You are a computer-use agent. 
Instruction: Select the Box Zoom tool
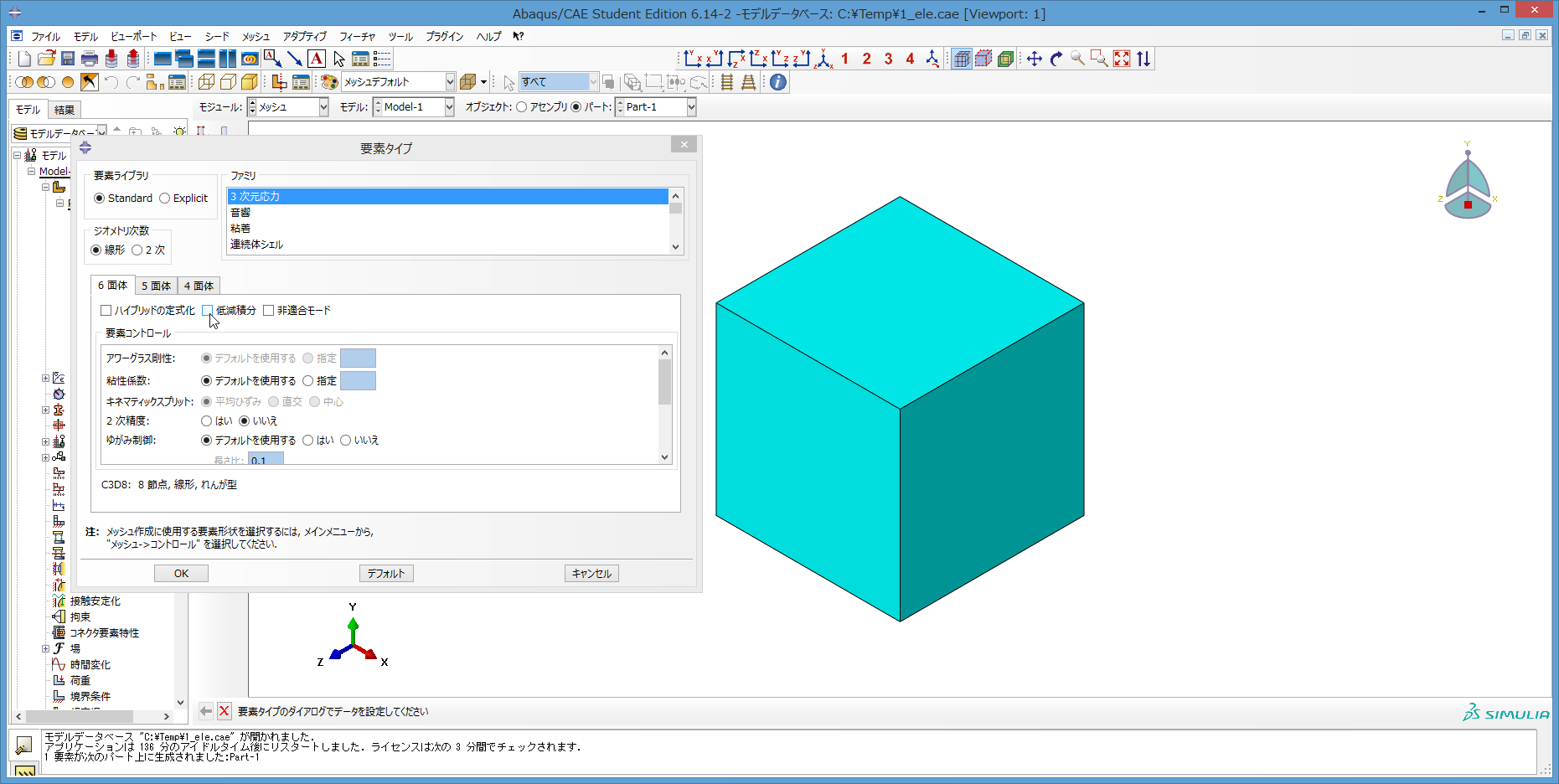click(1100, 59)
